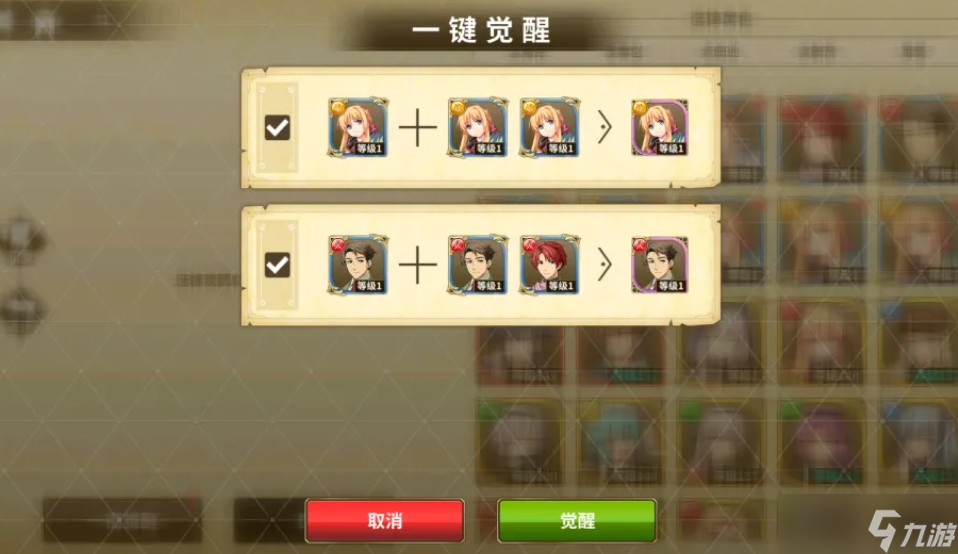
Task: Click the 一键觉醒 title banner
Action: tap(481, 31)
